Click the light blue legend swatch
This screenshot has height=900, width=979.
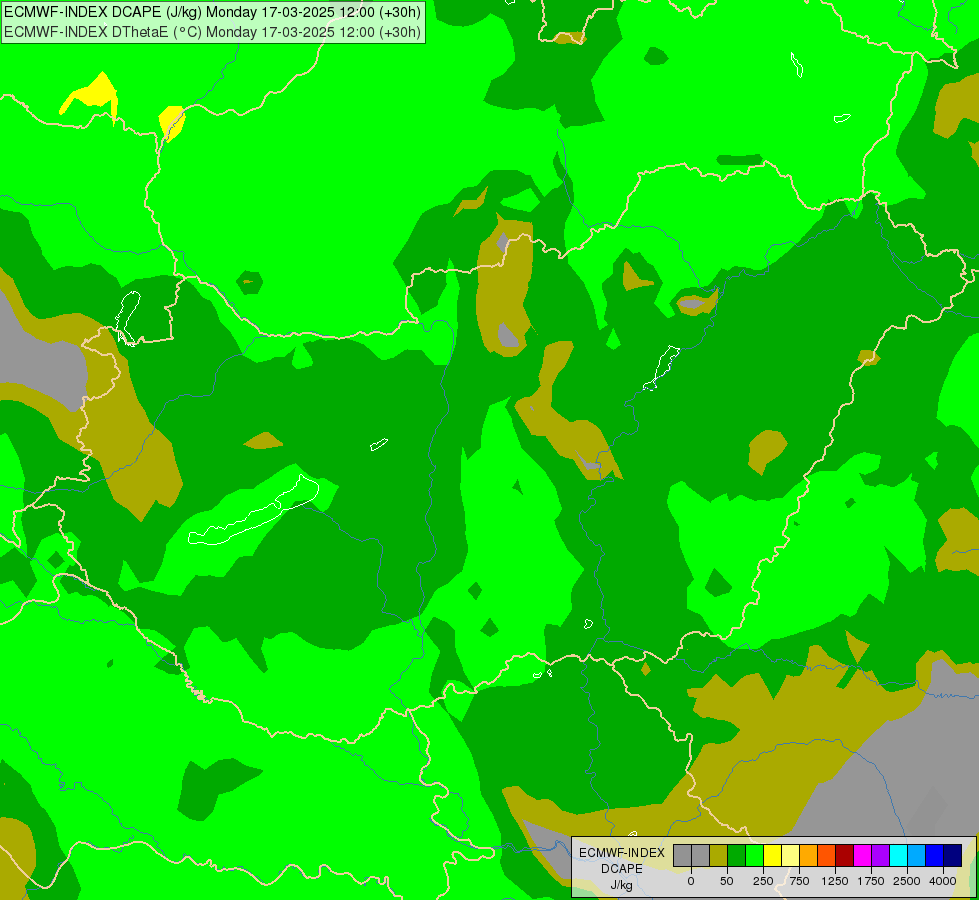click(x=917, y=855)
